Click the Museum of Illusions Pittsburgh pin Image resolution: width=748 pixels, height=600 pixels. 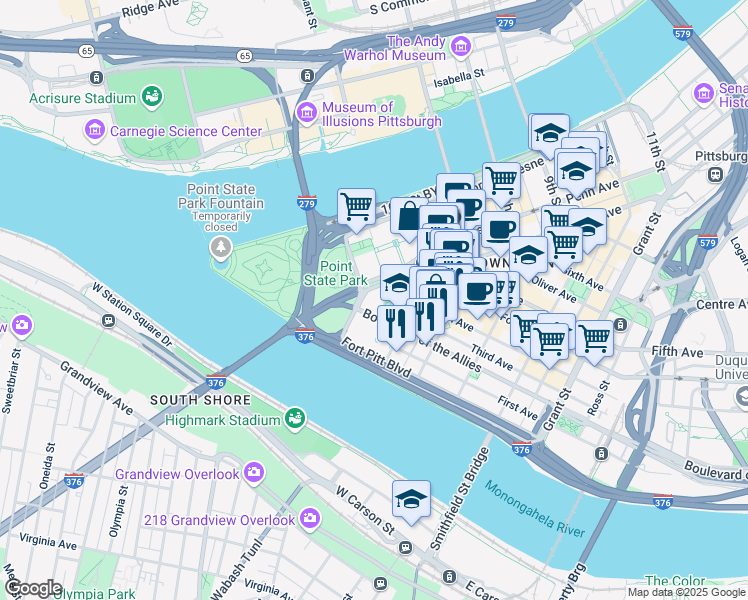(306, 113)
